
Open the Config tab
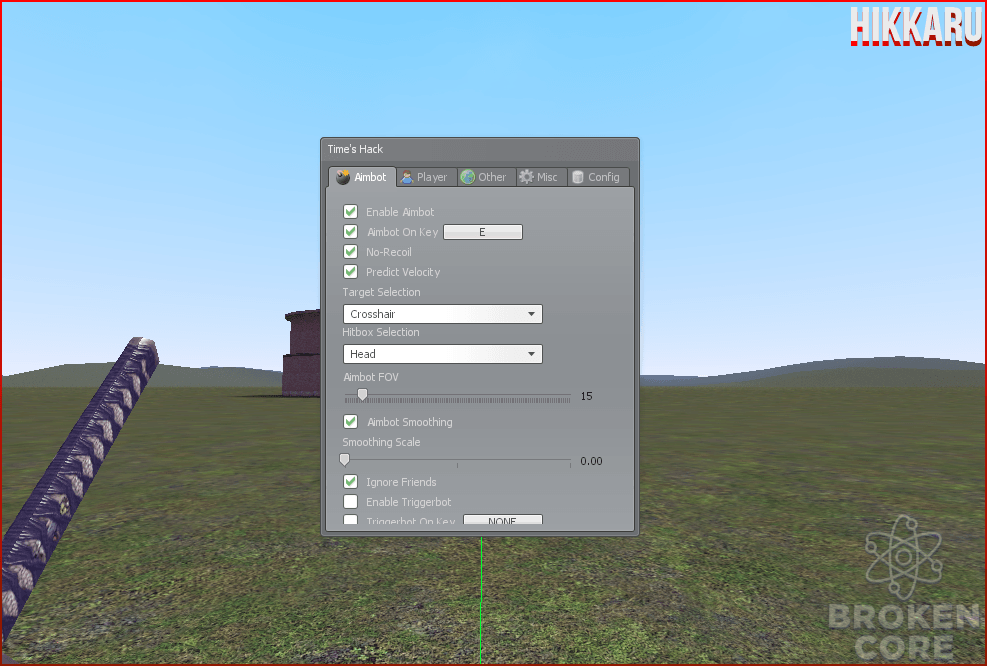[x=597, y=177]
